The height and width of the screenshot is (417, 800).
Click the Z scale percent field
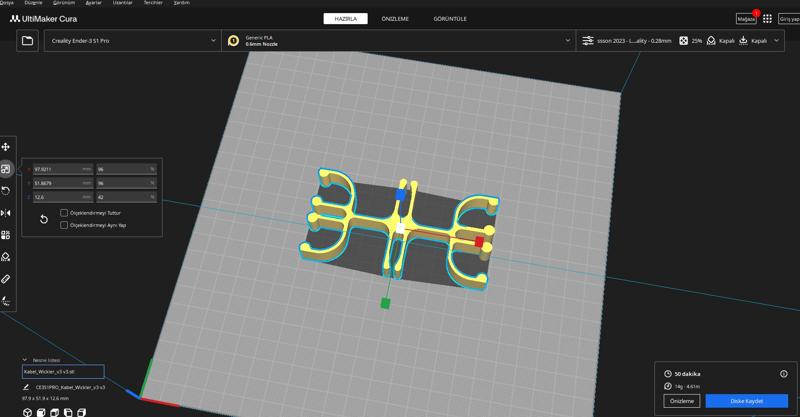click(x=127, y=197)
